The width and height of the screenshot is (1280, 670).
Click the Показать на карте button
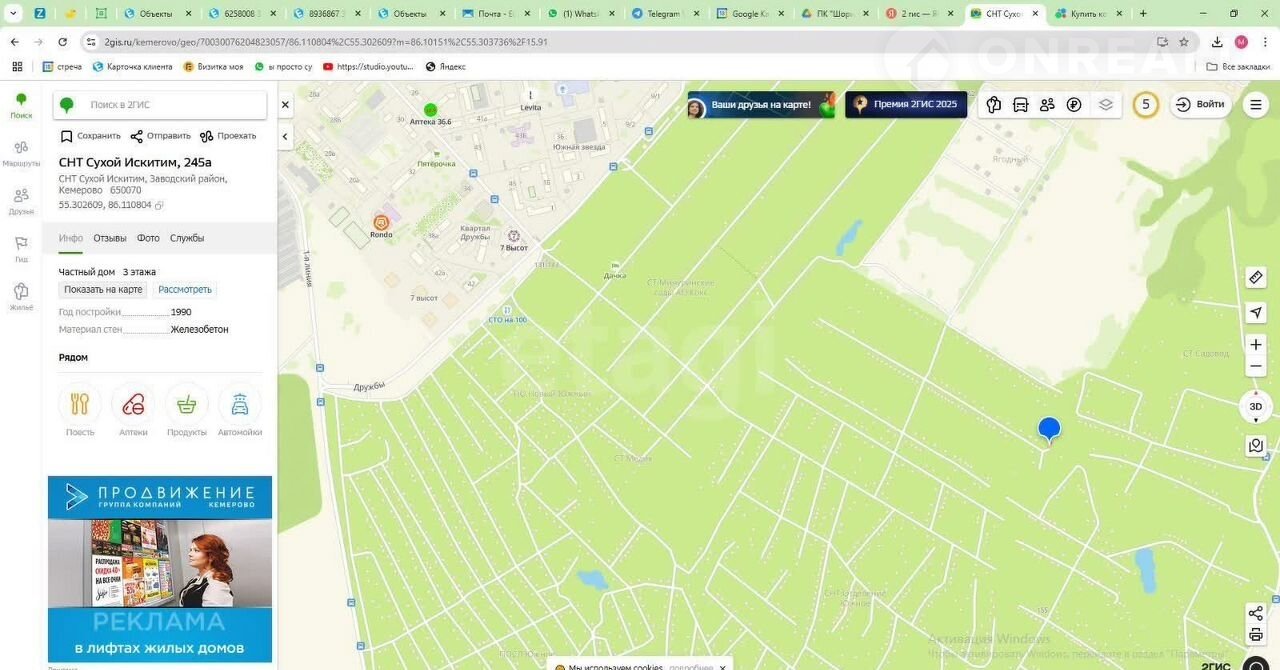103,290
